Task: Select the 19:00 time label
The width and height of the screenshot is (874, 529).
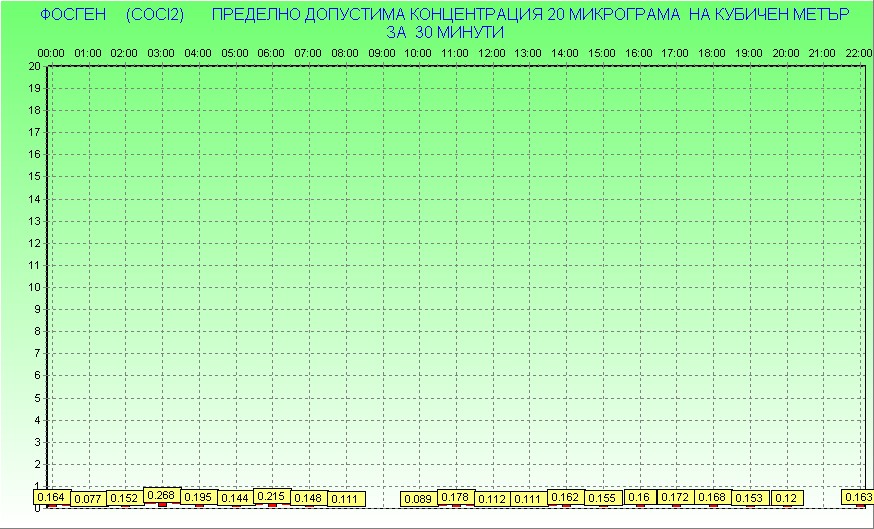Action: click(x=749, y=54)
